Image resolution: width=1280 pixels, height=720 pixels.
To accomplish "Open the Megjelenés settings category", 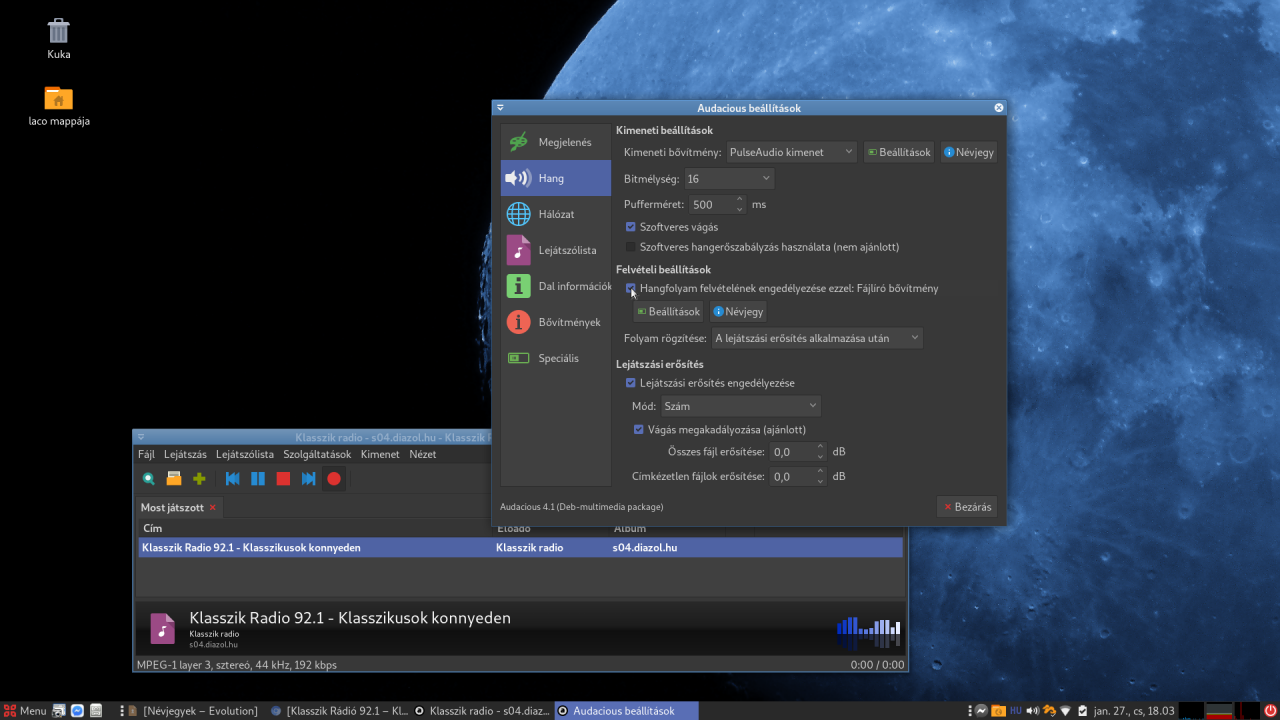I will [556, 142].
